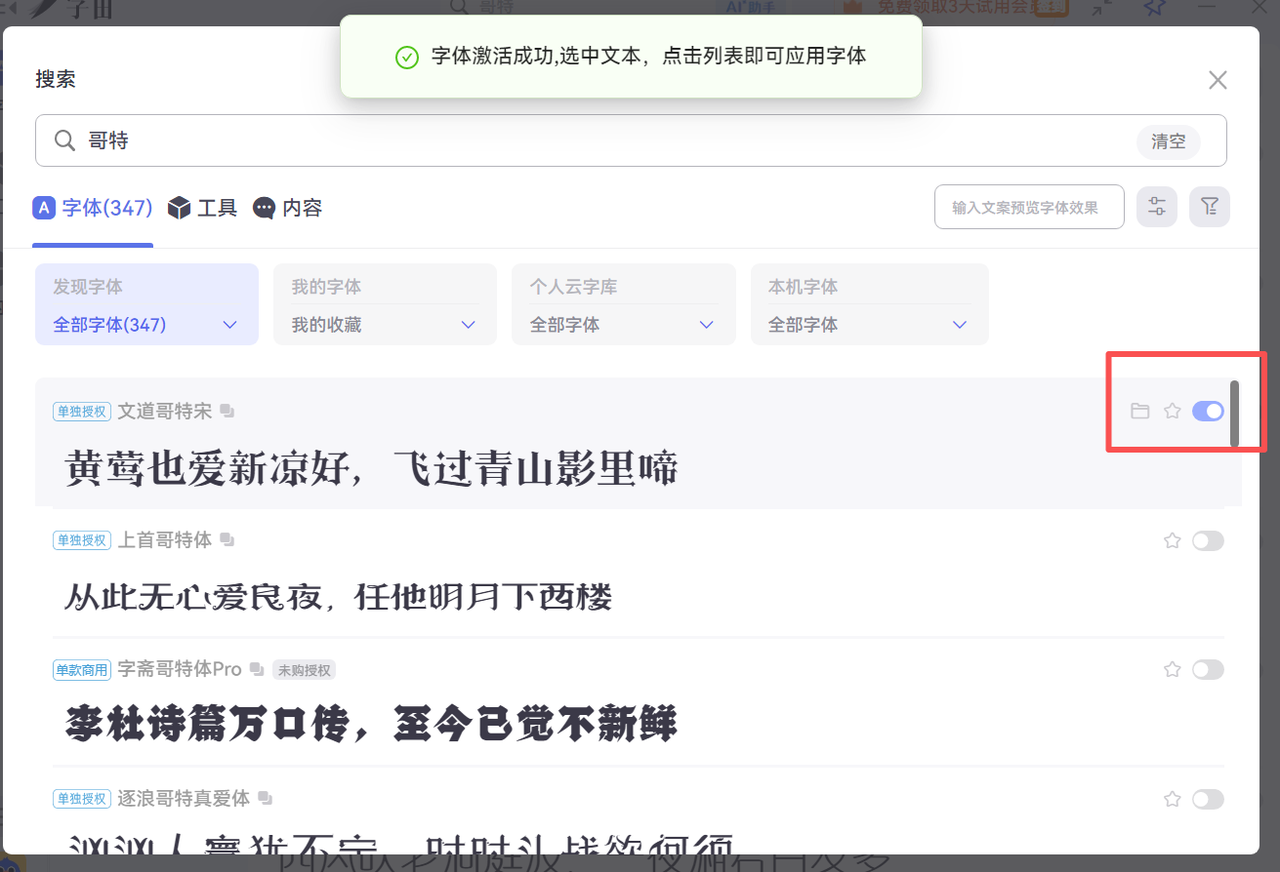The height and width of the screenshot is (872, 1280).
Task: Enable the 字斋哥特体Pro font switch
Action: 1207,670
